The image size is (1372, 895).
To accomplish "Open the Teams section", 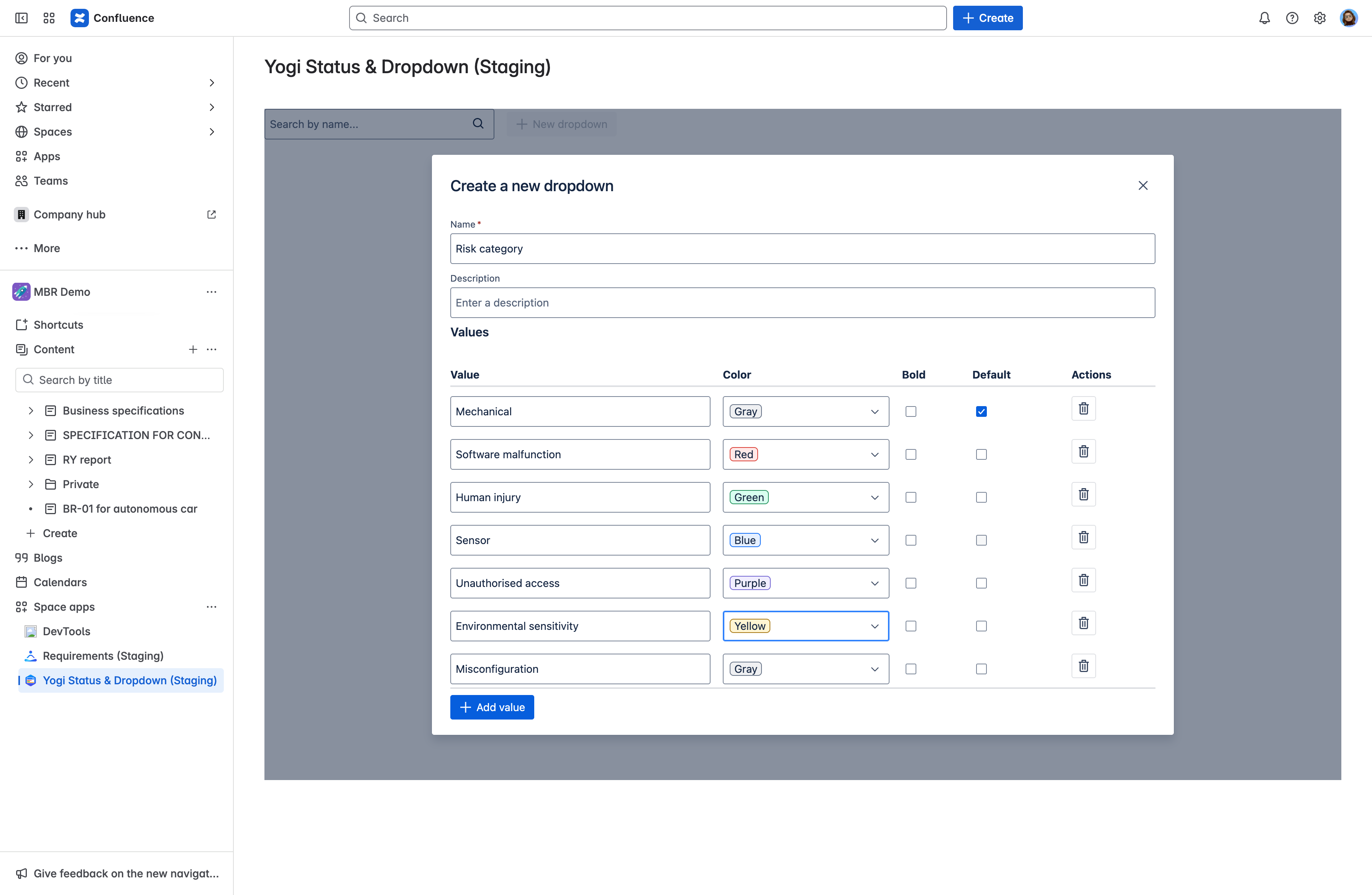I will click(x=49, y=180).
